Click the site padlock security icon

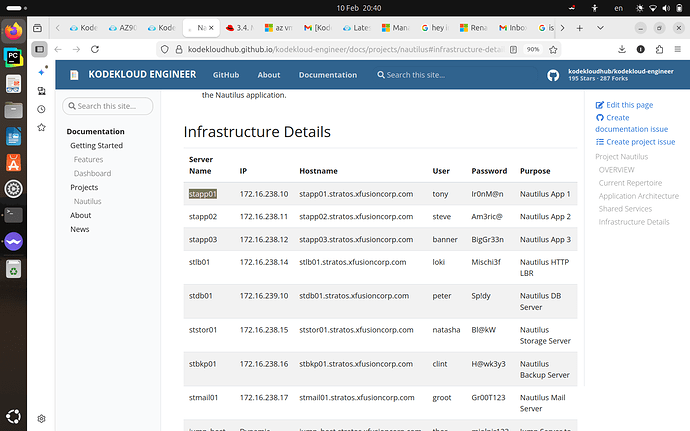(179, 49)
